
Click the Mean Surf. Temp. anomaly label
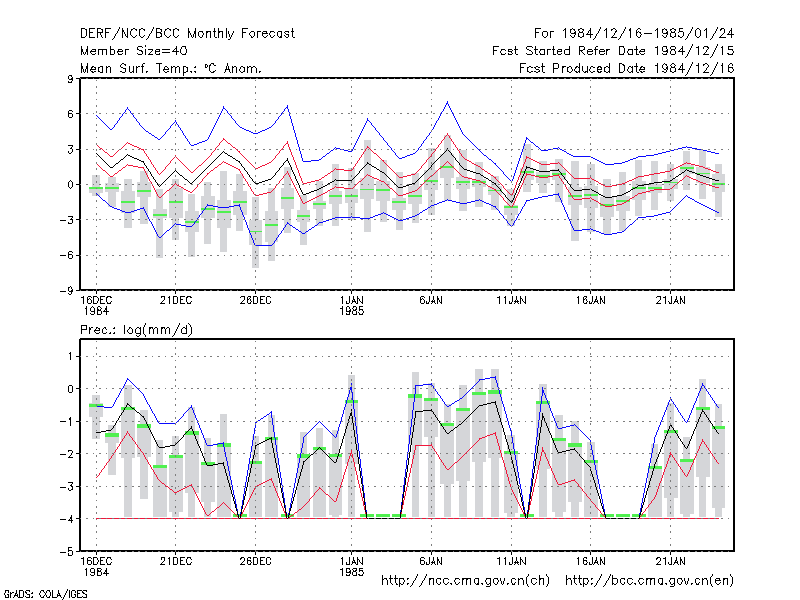click(x=171, y=68)
